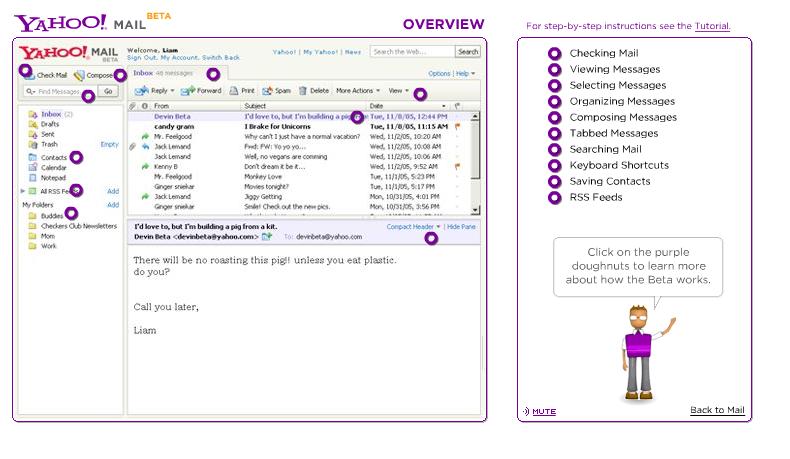790x459 pixels.
Task: Open the Inbox folder icon in sidebar
Action: (33, 114)
